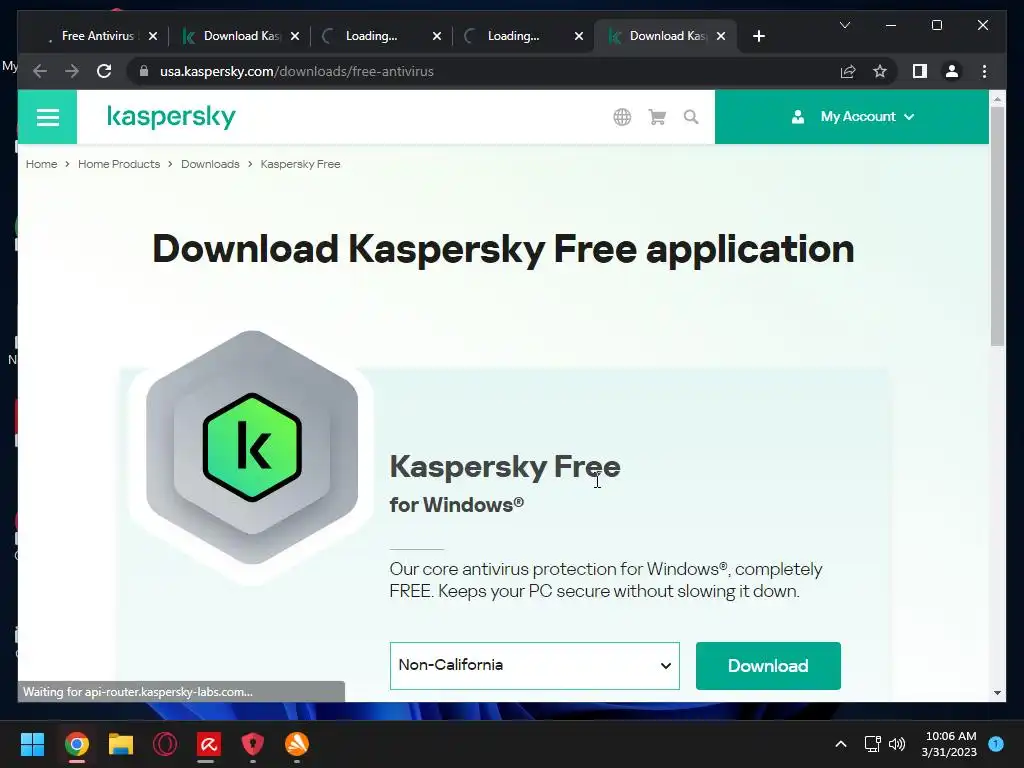Click the green Download button
This screenshot has height=768, width=1024.
coord(768,665)
